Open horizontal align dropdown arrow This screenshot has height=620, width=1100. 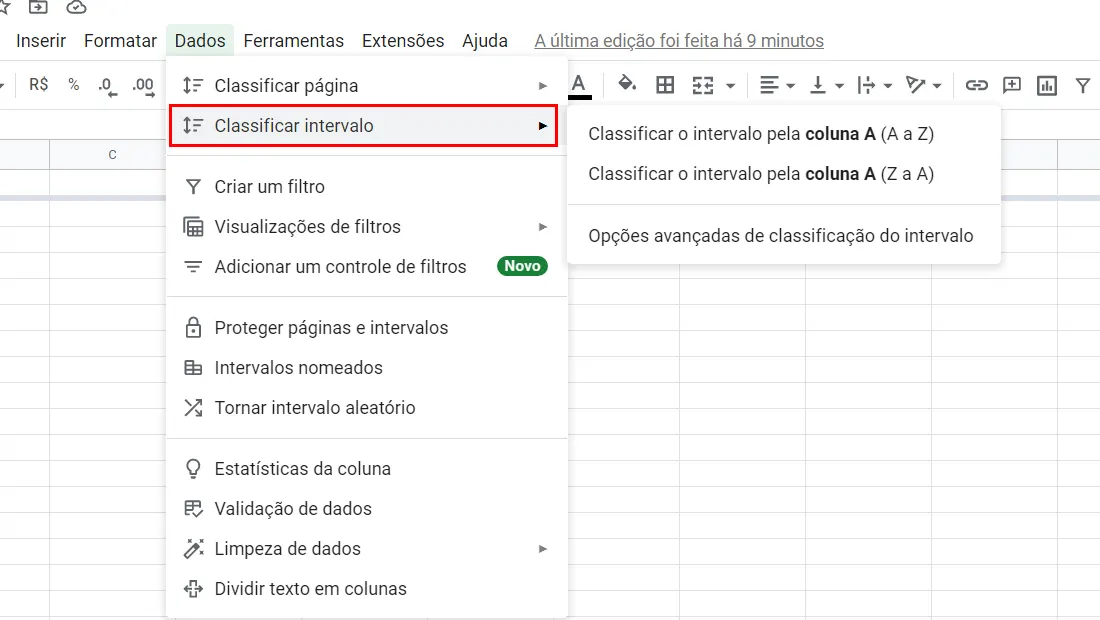click(x=791, y=86)
